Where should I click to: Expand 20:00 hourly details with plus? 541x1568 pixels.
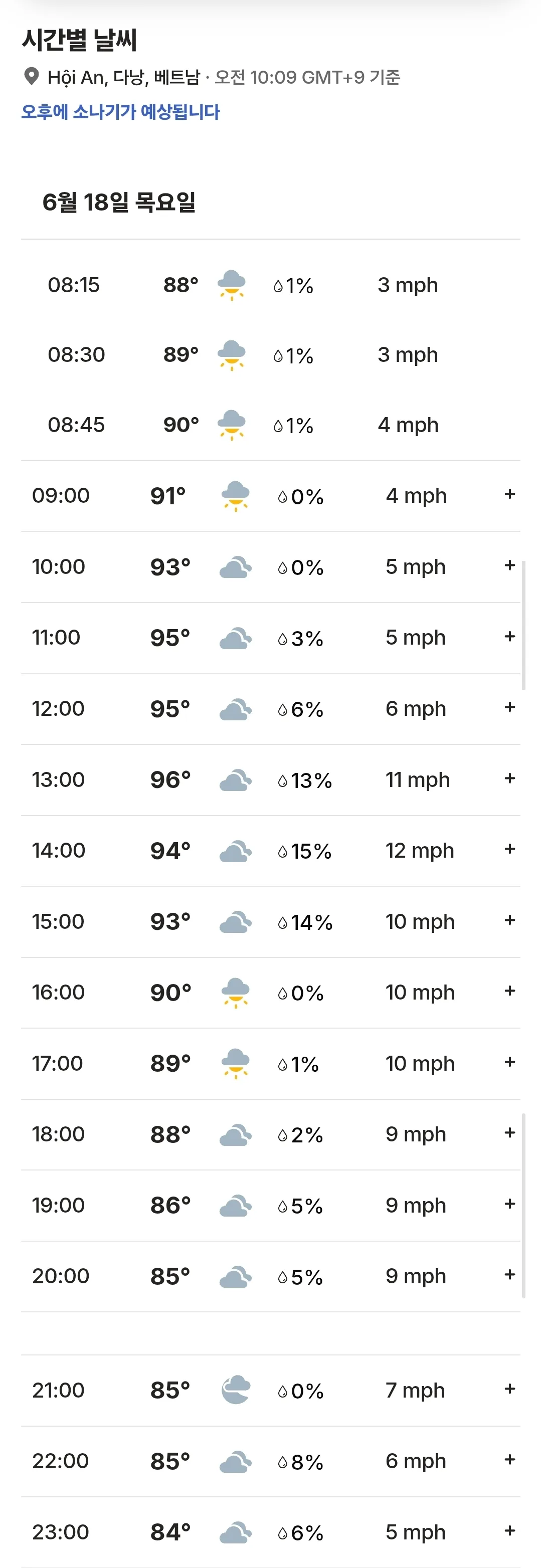pos(510,1275)
